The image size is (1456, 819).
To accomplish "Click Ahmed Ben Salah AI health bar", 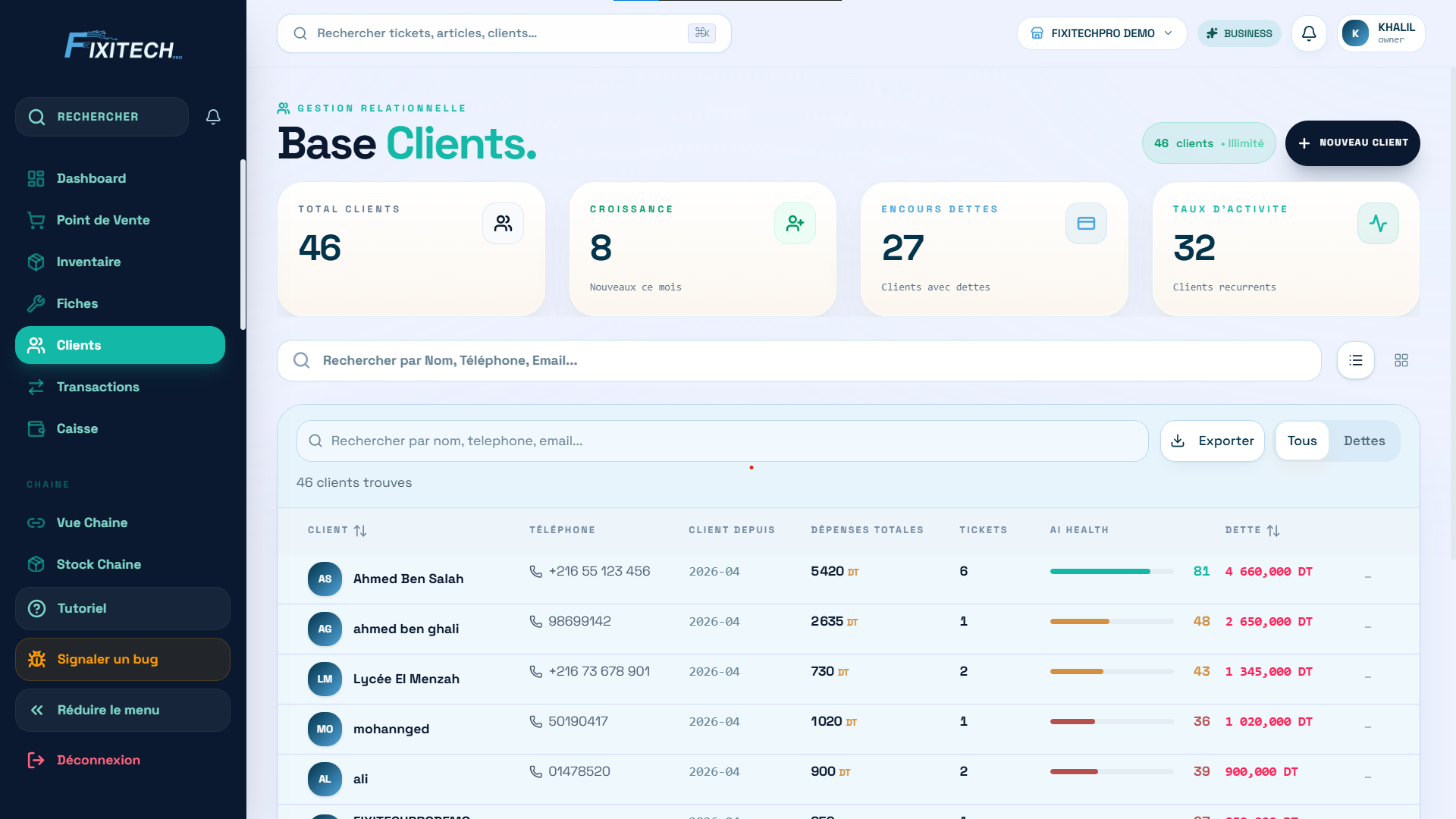I will (1112, 571).
